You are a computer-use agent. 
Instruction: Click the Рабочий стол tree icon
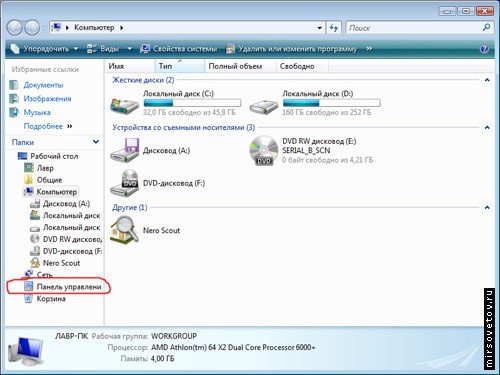(x=22, y=156)
